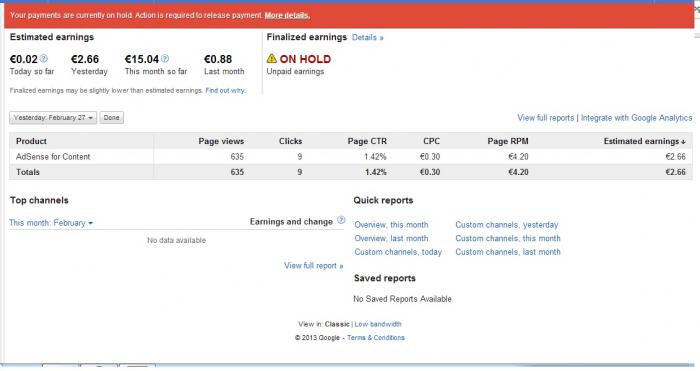Image resolution: width=700 pixels, height=371 pixels.
Task: Click the ON HOLD warning triangle icon
Action: 271,58
